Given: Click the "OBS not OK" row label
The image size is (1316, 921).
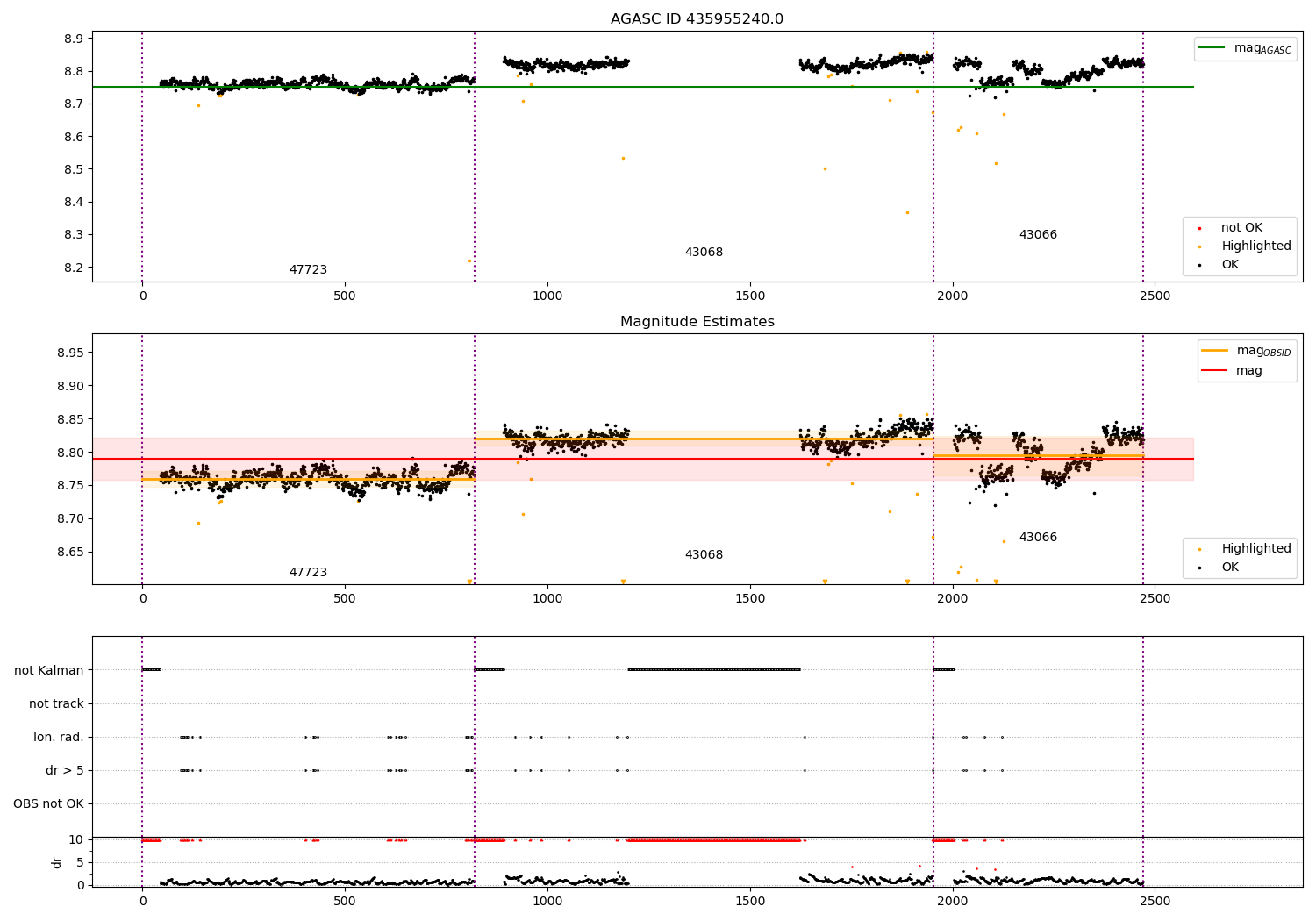Looking at the screenshot, I should [x=48, y=804].
